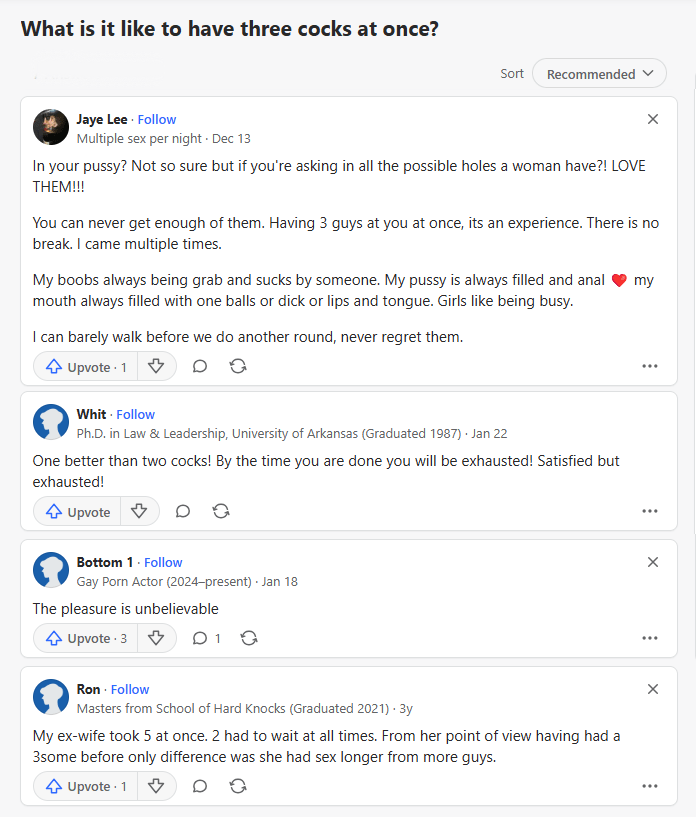Open more options on Ron's answer

(650, 786)
